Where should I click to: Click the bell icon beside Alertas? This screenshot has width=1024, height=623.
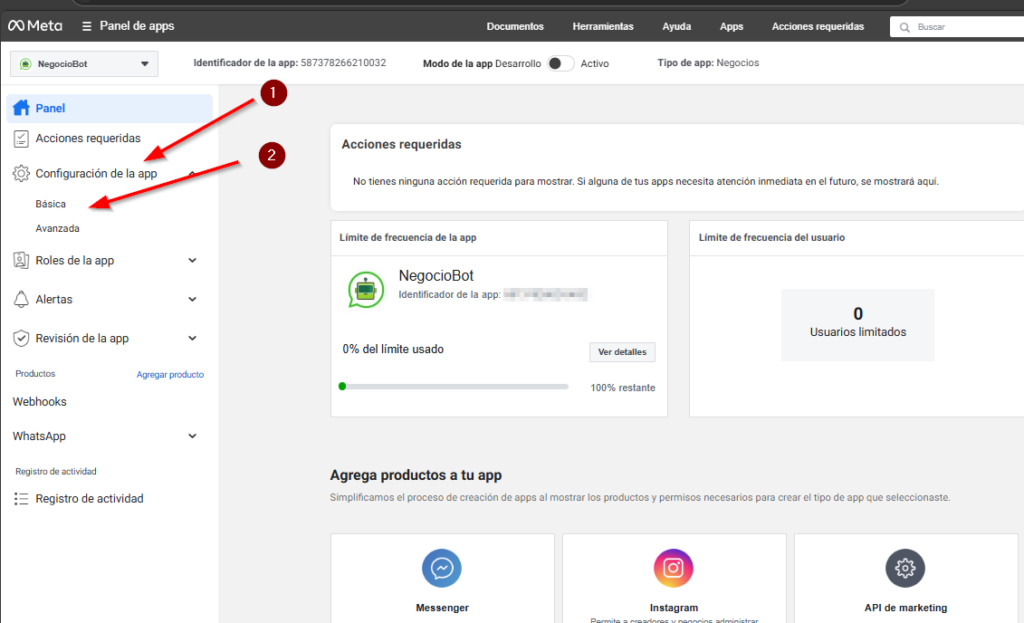(x=21, y=299)
